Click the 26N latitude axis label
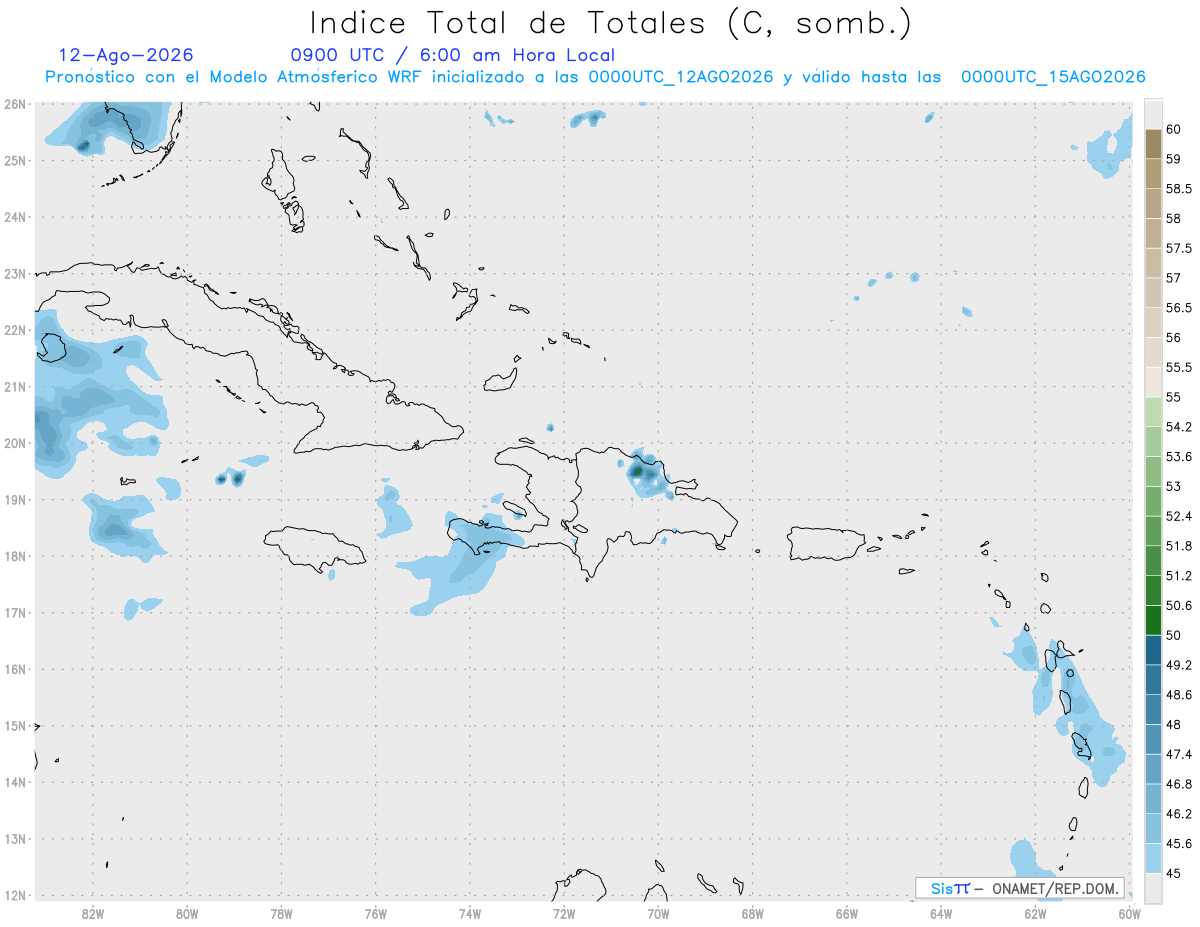 [14, 104]
